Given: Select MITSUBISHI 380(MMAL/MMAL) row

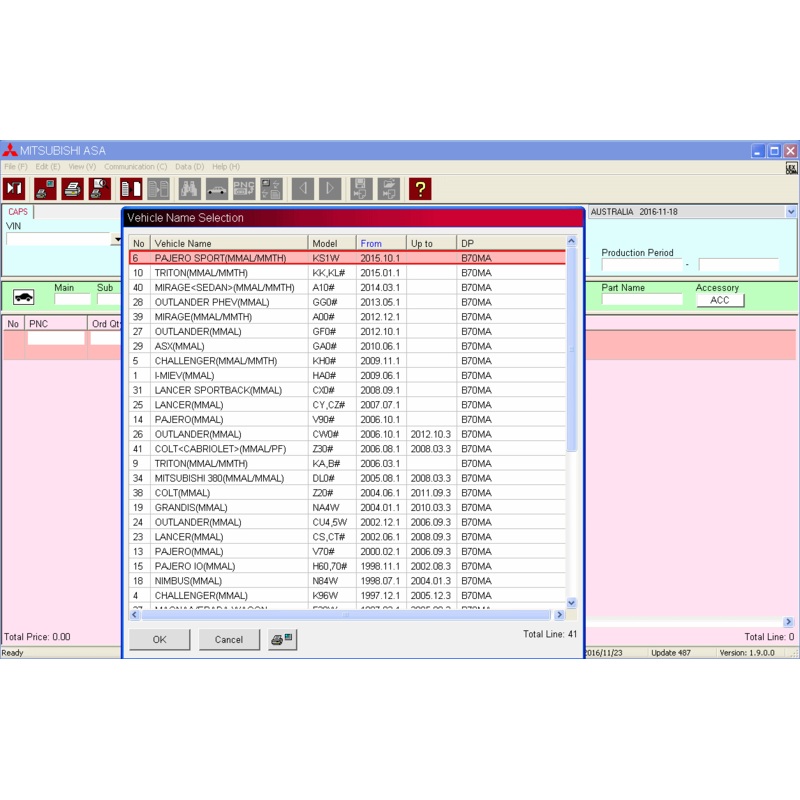Looking at the screenshot, I should point(347,478).
